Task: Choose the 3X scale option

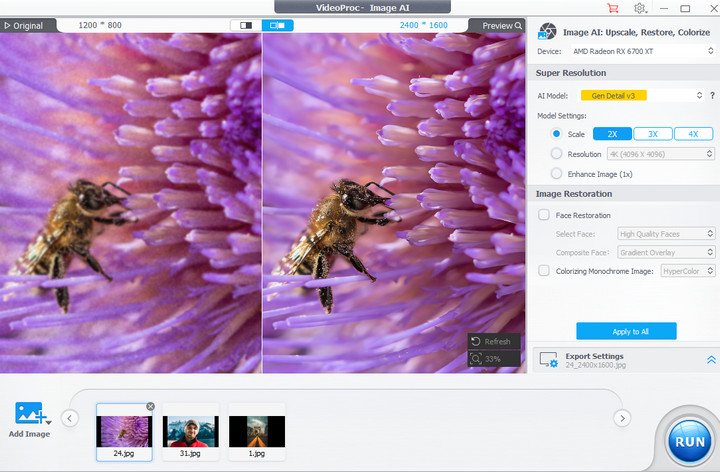Action: [653, 134]
